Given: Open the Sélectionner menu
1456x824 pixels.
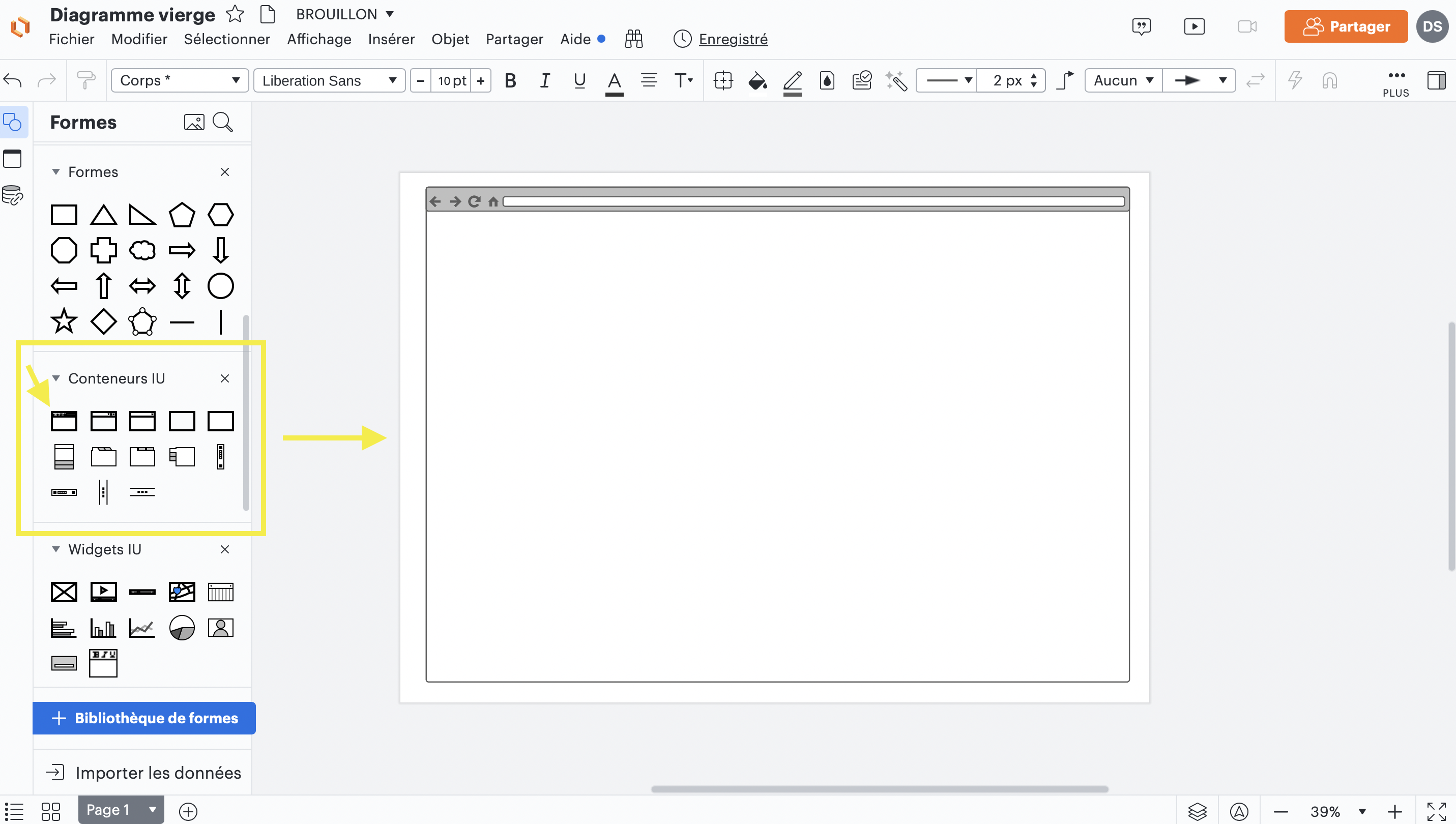Looking at the screenshot, I should pyautogui.click(x=227, y=39).
